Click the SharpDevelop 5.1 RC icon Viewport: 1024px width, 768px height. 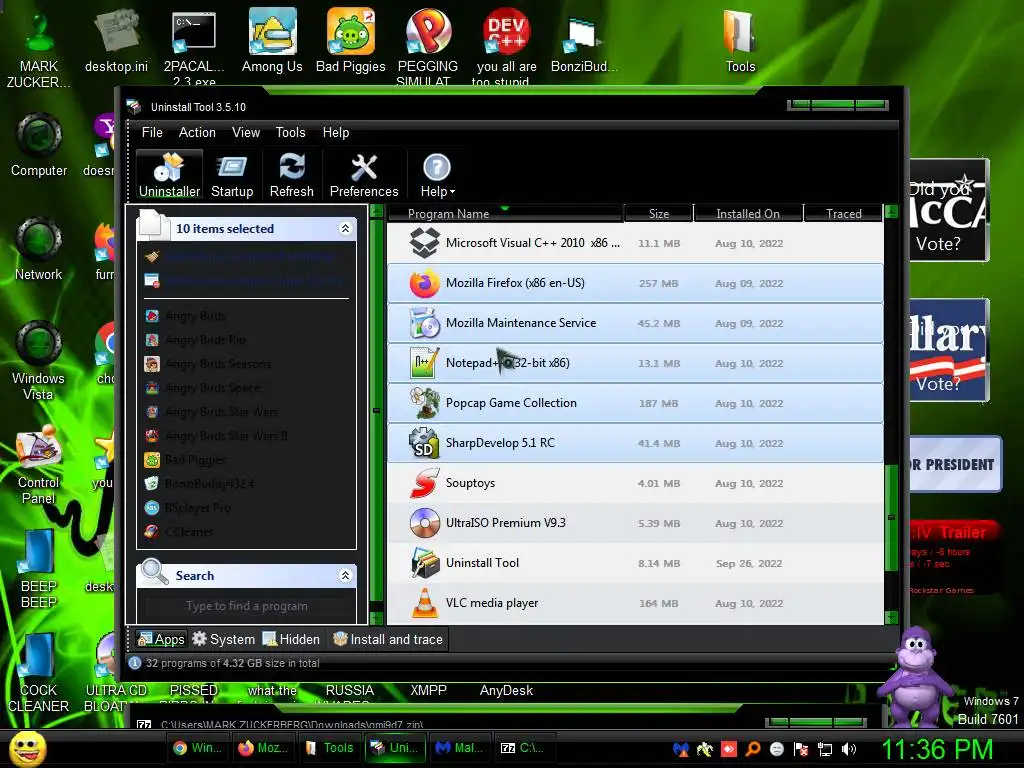click(x=424, y=443)
